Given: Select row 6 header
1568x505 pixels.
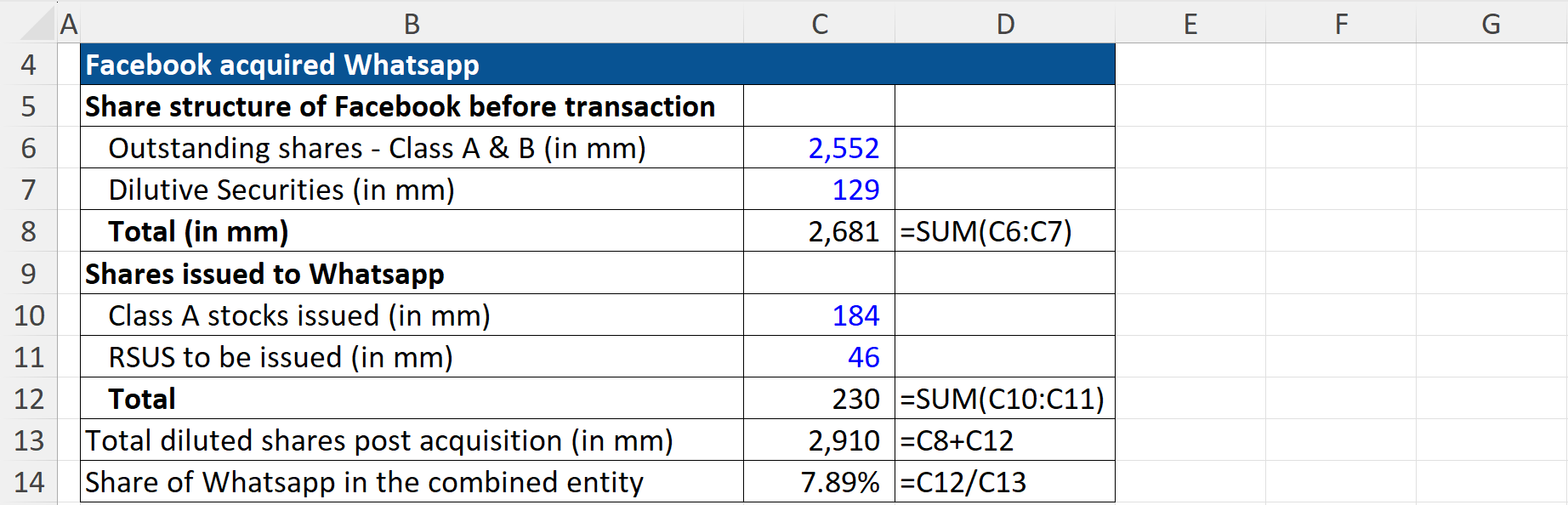Looking at the screenshot, I should (x=28, y=148).
